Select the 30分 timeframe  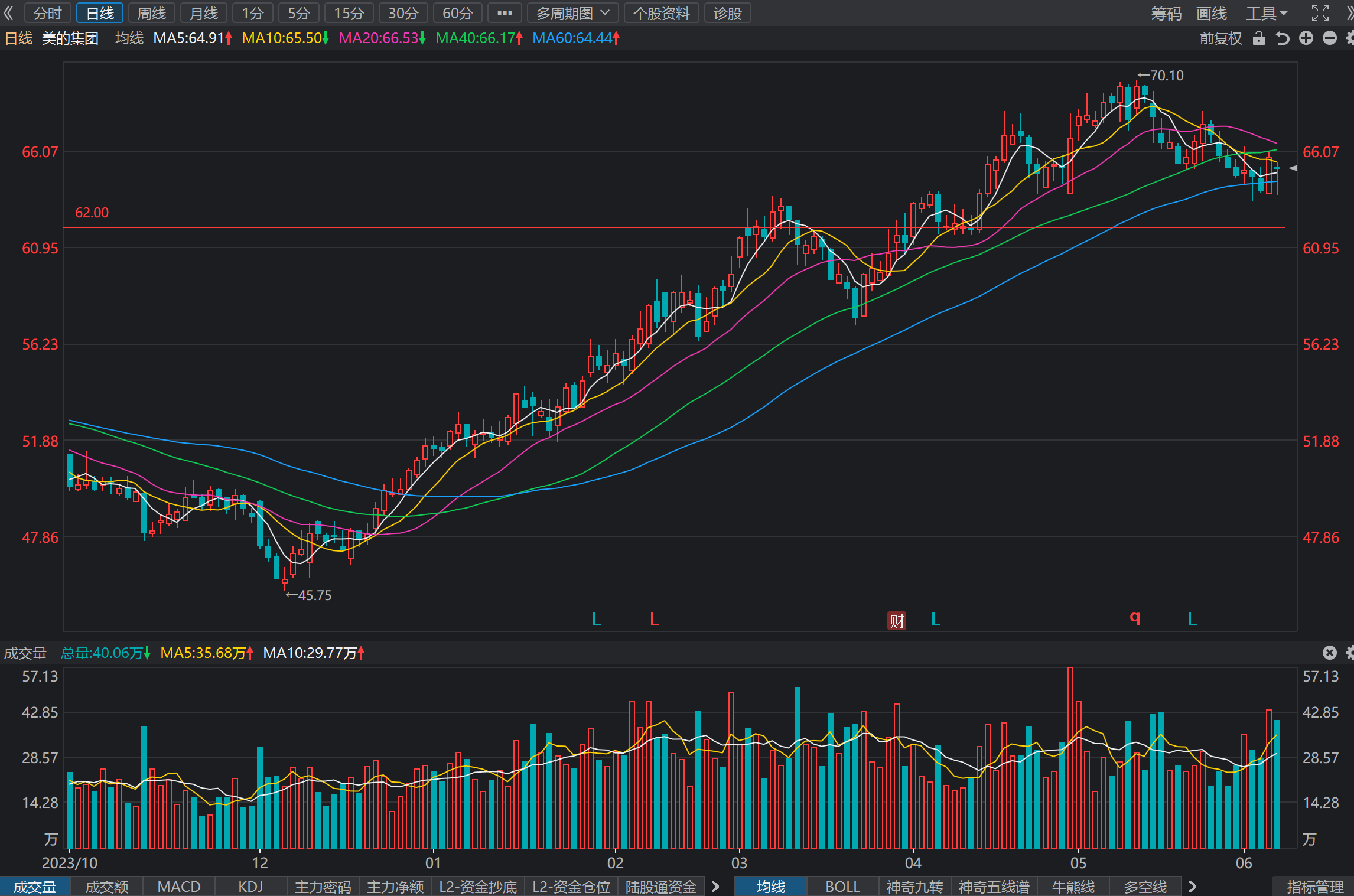(x=403, y=13)
